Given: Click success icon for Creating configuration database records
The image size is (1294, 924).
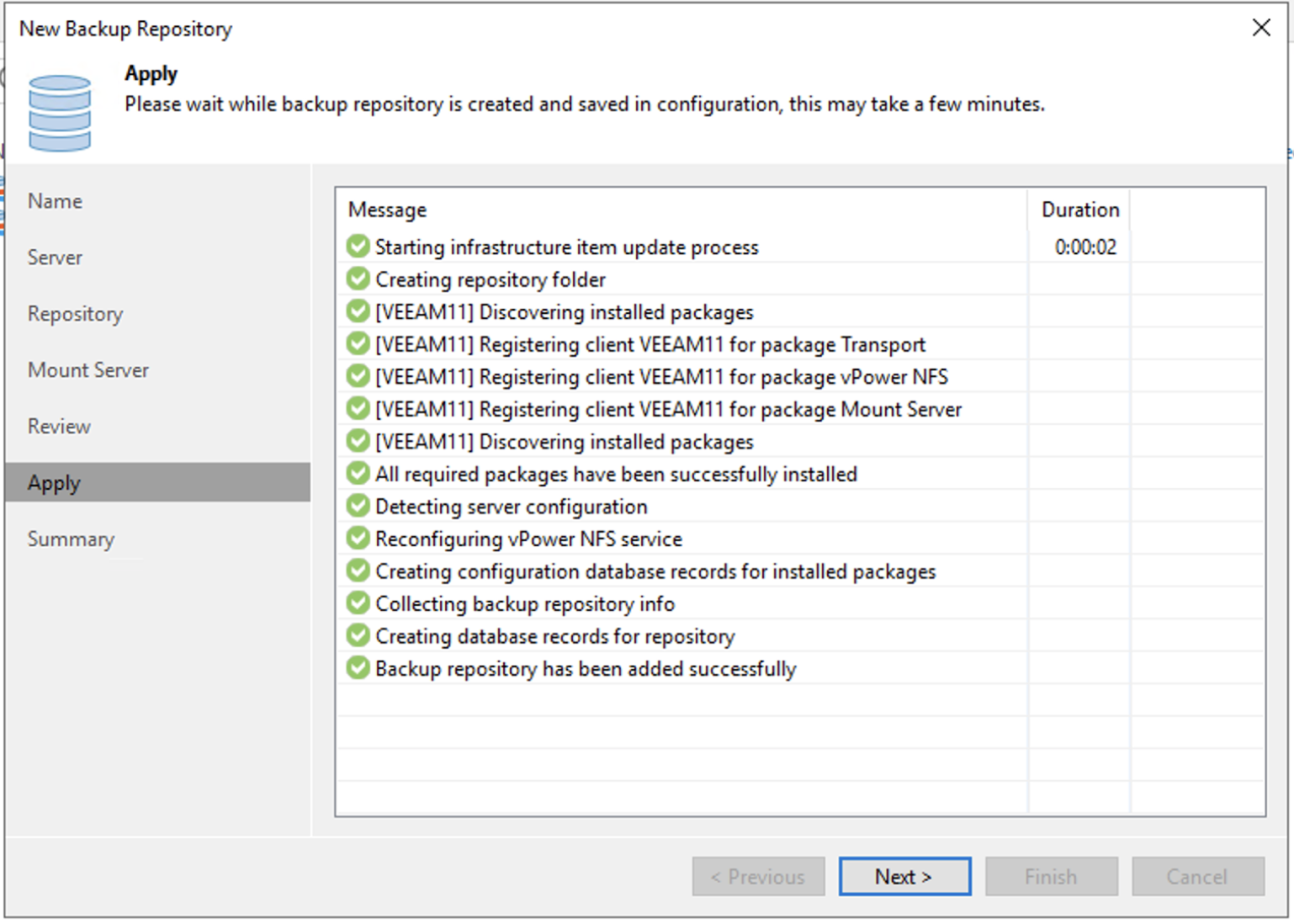Looking at the screenshot, I should [x=358, y=571].
